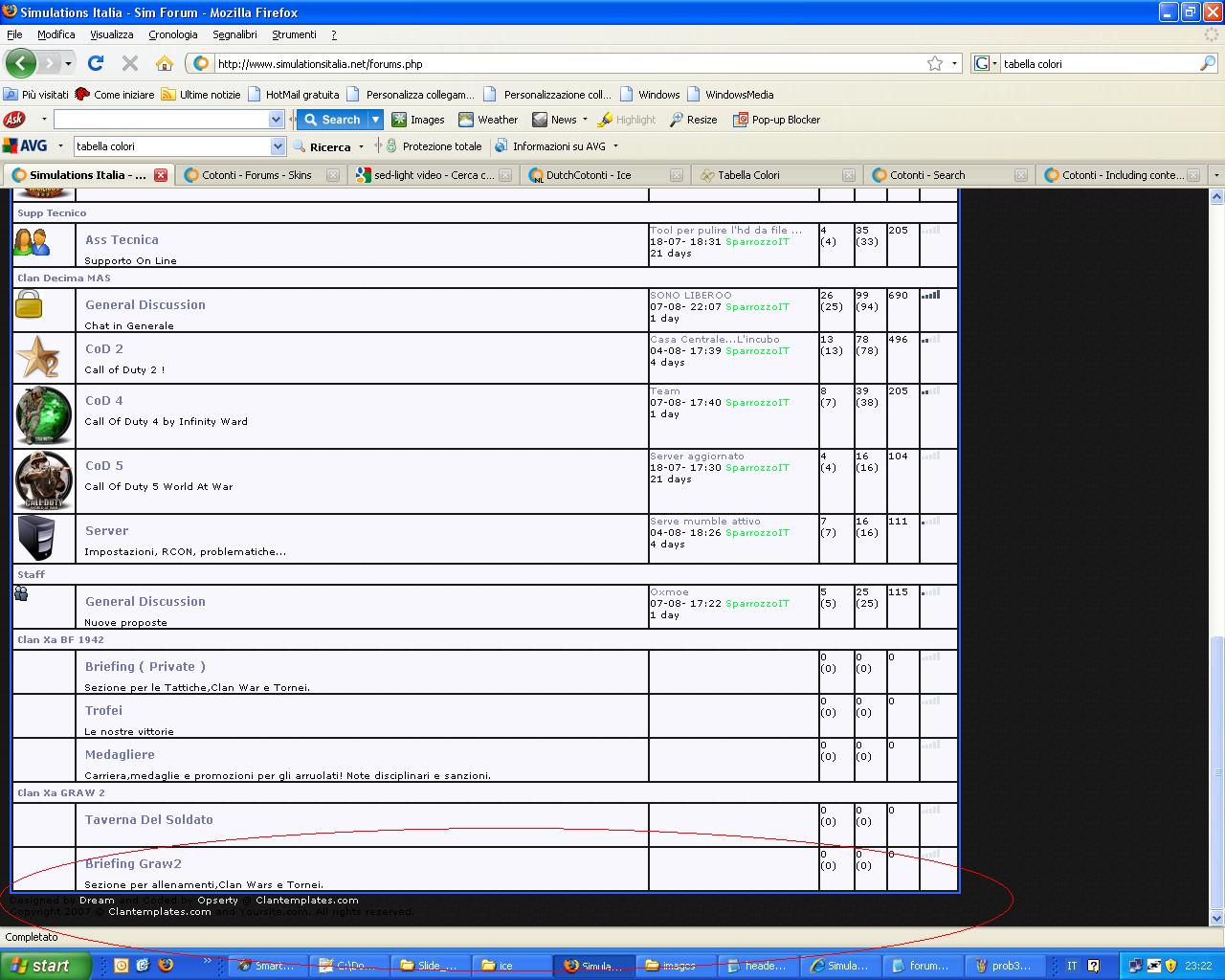Open the Ass Tecnica forum link
The width and height of the screenshot is (1225, 980).
[122, 240]
